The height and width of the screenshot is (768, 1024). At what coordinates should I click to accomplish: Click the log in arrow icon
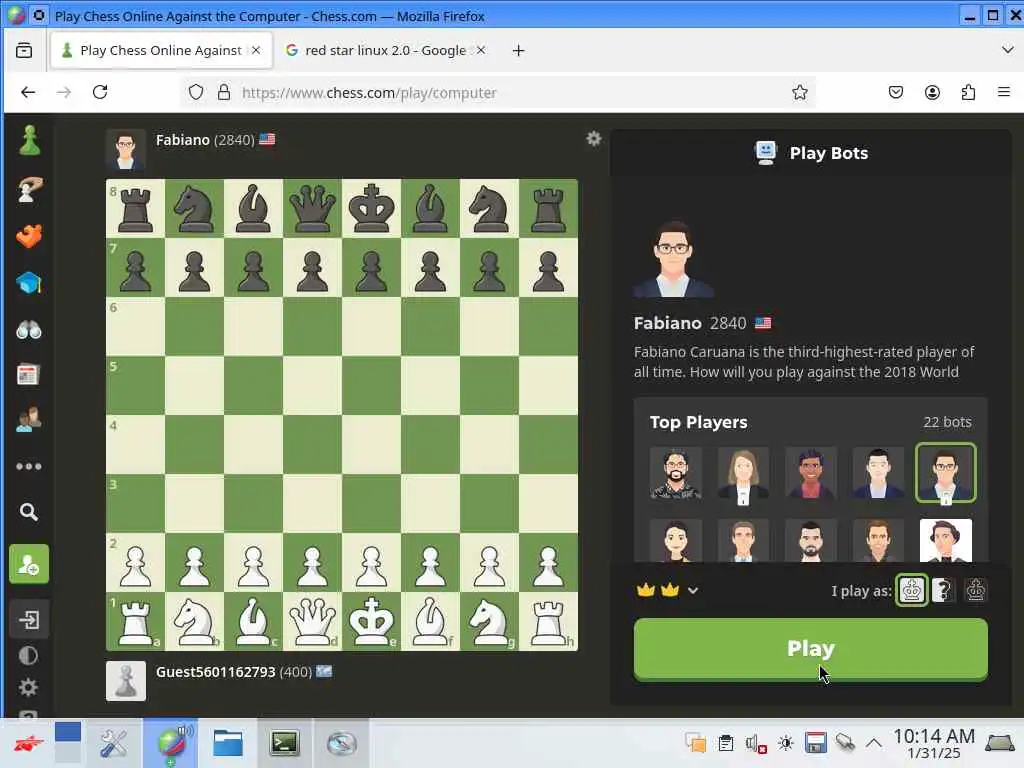29,618
